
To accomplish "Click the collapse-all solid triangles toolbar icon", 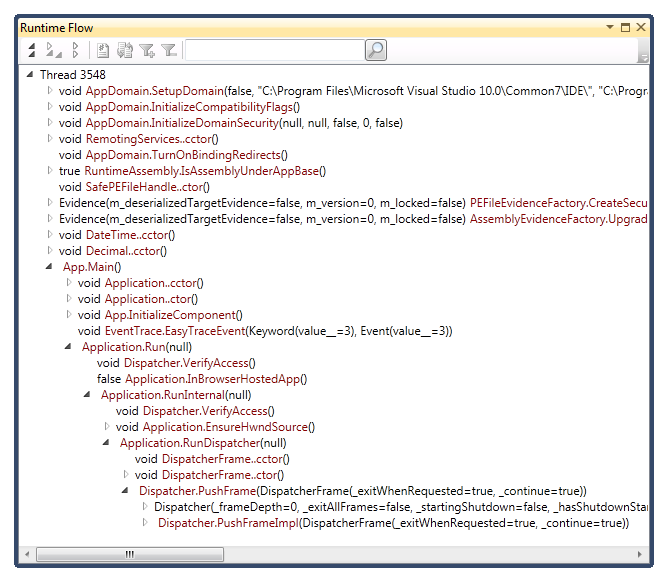I will [x=31, y=50].
